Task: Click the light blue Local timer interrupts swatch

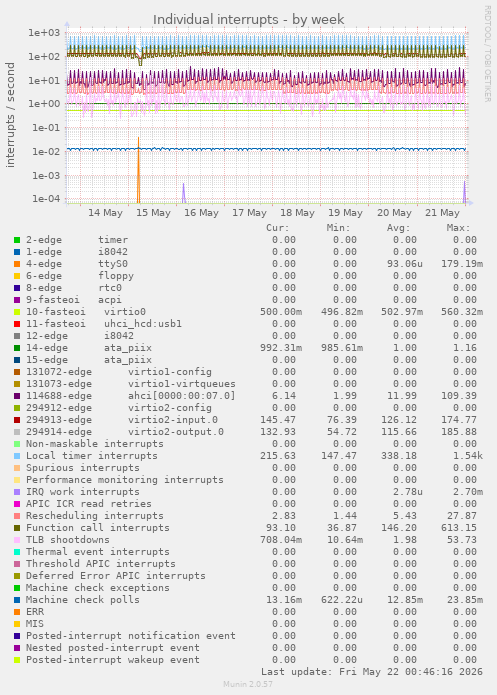Action: point(17,456)
